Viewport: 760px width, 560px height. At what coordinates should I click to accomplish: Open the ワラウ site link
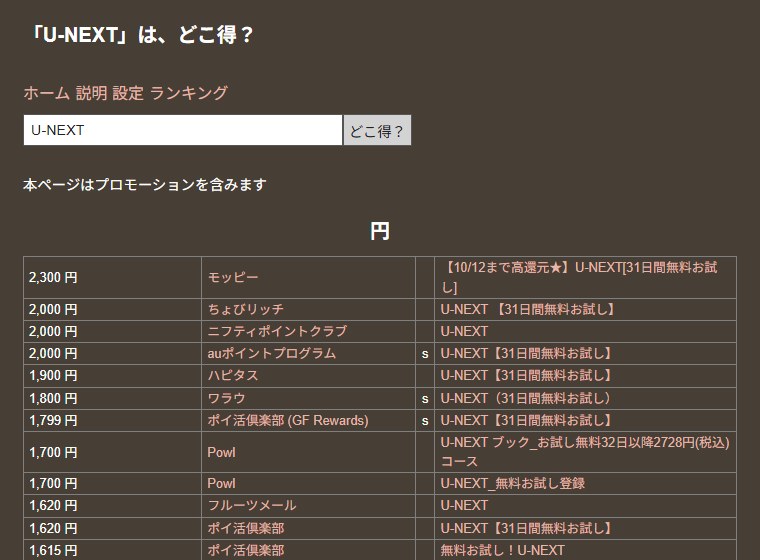tap(226, 398)
